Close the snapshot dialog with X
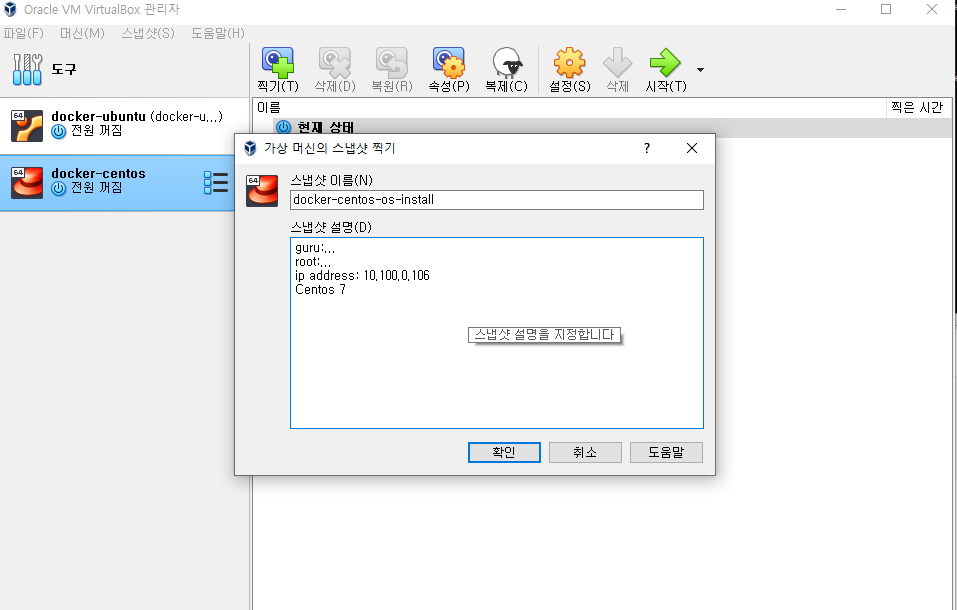957x610 pixels. 692,148
